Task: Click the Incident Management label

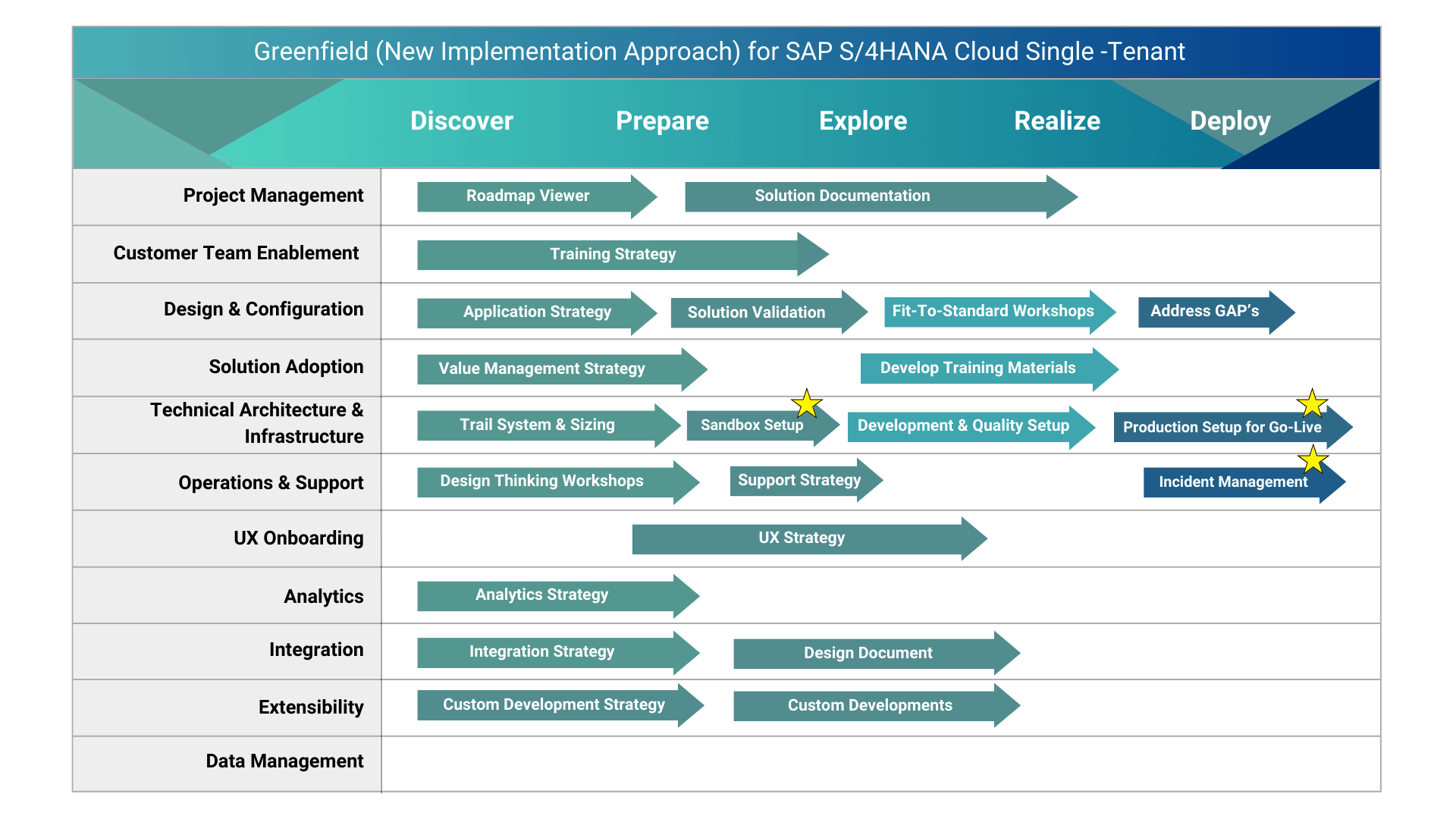Action: (1233, 482)
